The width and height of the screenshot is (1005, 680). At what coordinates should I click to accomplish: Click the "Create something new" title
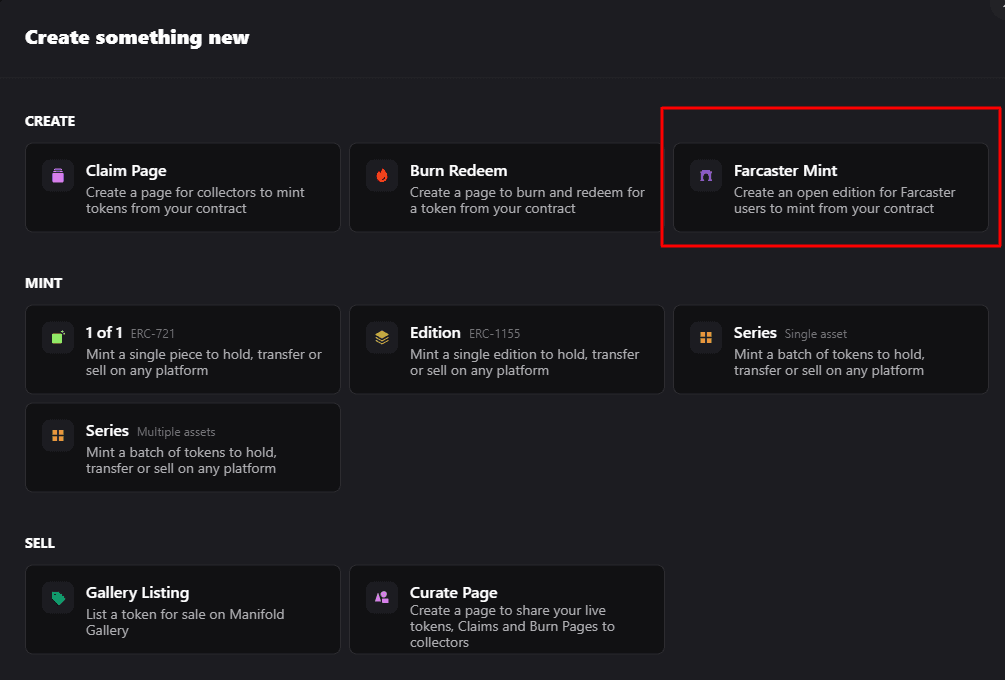pos(137,37)
